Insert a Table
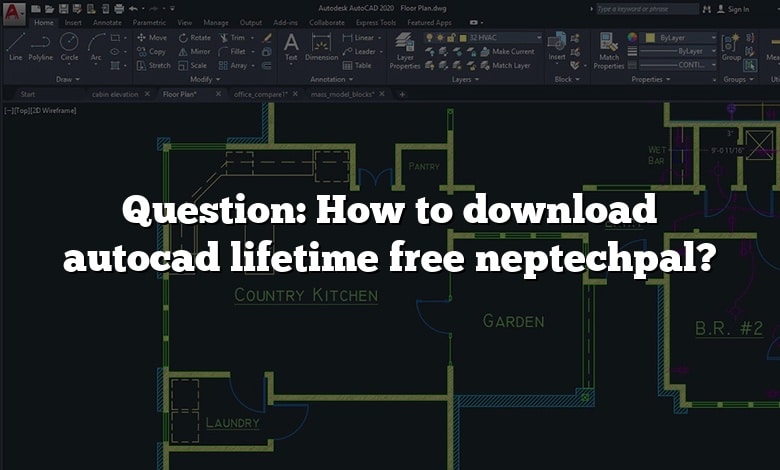 (x=357, y=65)
